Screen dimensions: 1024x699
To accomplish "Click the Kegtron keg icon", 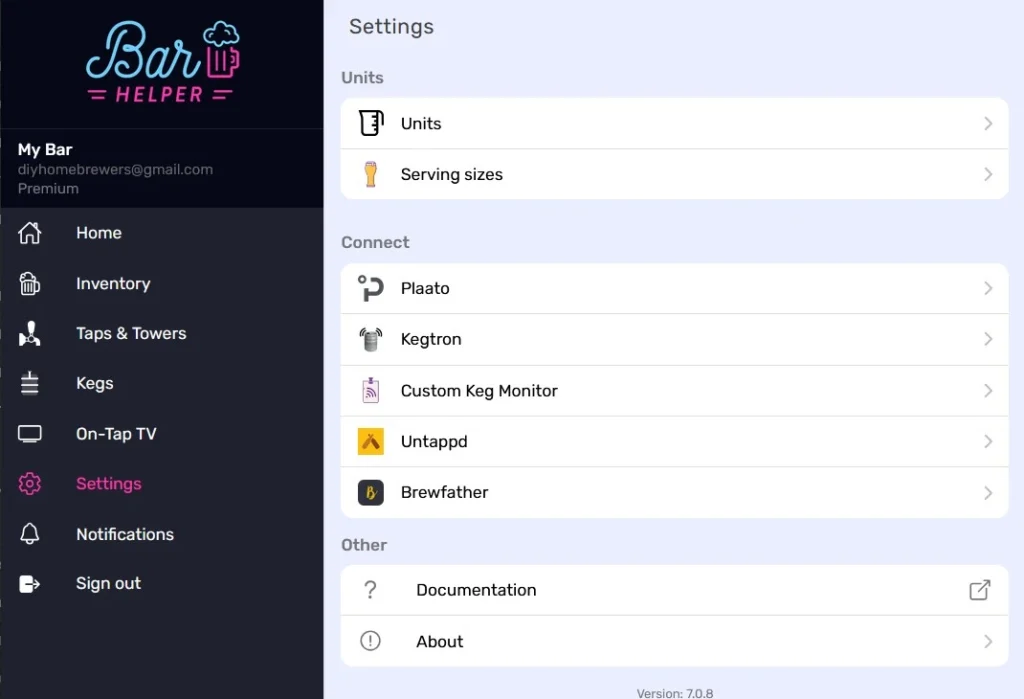I will [x=370, y=340].
